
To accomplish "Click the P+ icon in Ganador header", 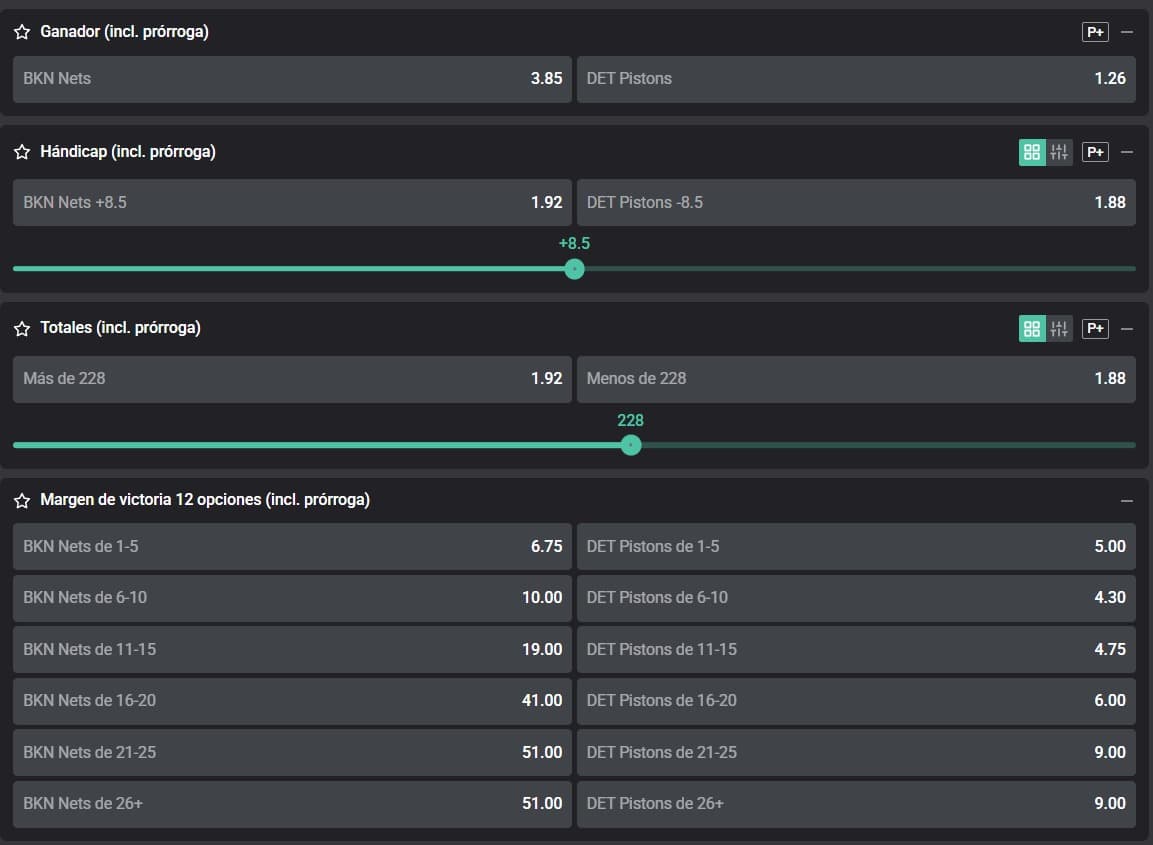I will [1095, 32].
